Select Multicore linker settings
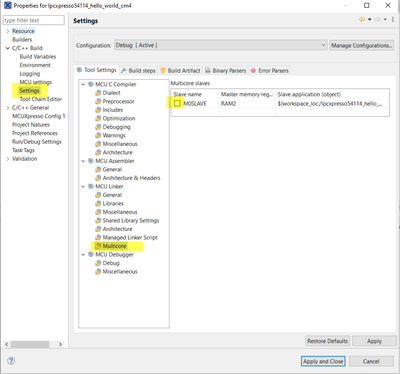Image resolution: width=400 pixels, height=374 pixels. click(x=114, y=246)
